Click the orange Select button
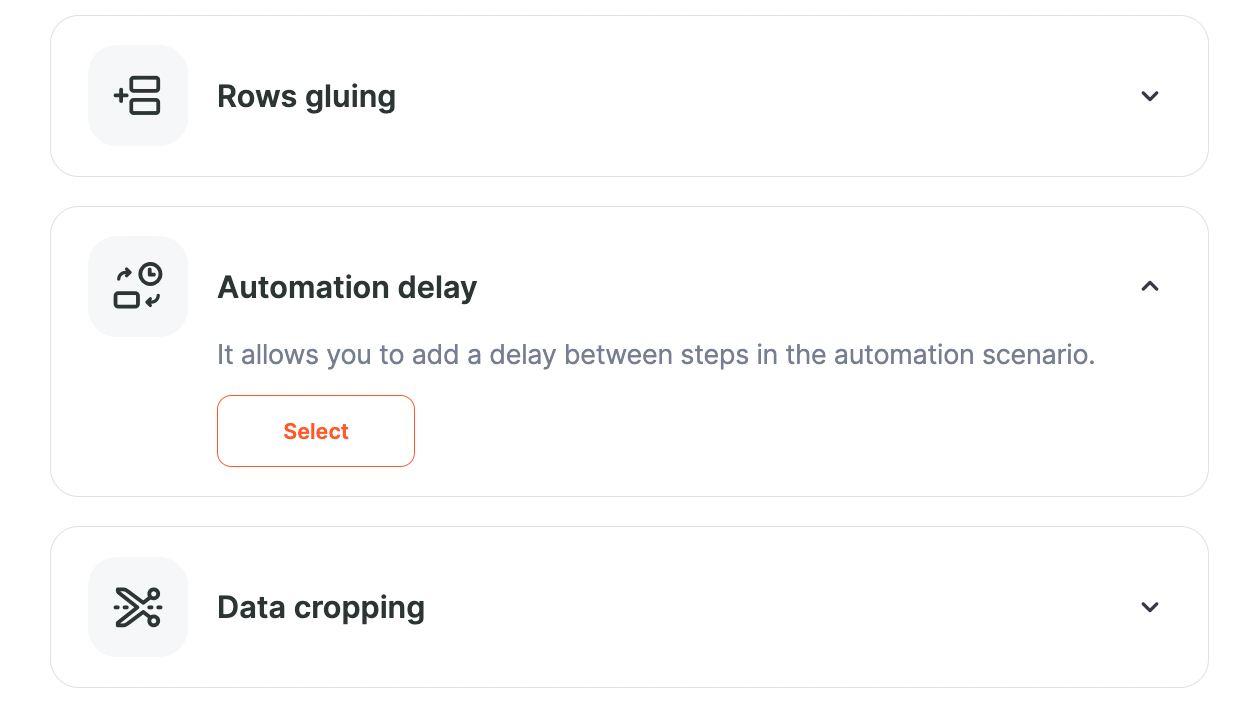The height and width of the screenshot is (704, 1258). [x=316, y=431]
